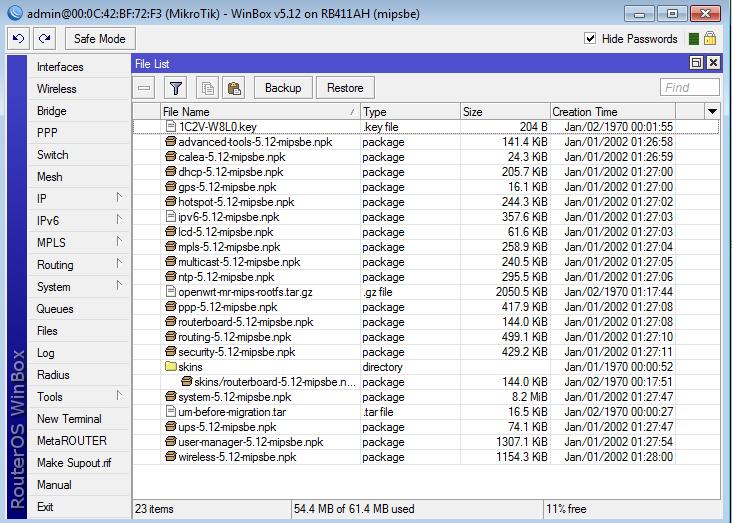Image resolution: width=732 pixels, height=523 pixels.
Task: Open the Filter funnel tool
Action: 176,88
